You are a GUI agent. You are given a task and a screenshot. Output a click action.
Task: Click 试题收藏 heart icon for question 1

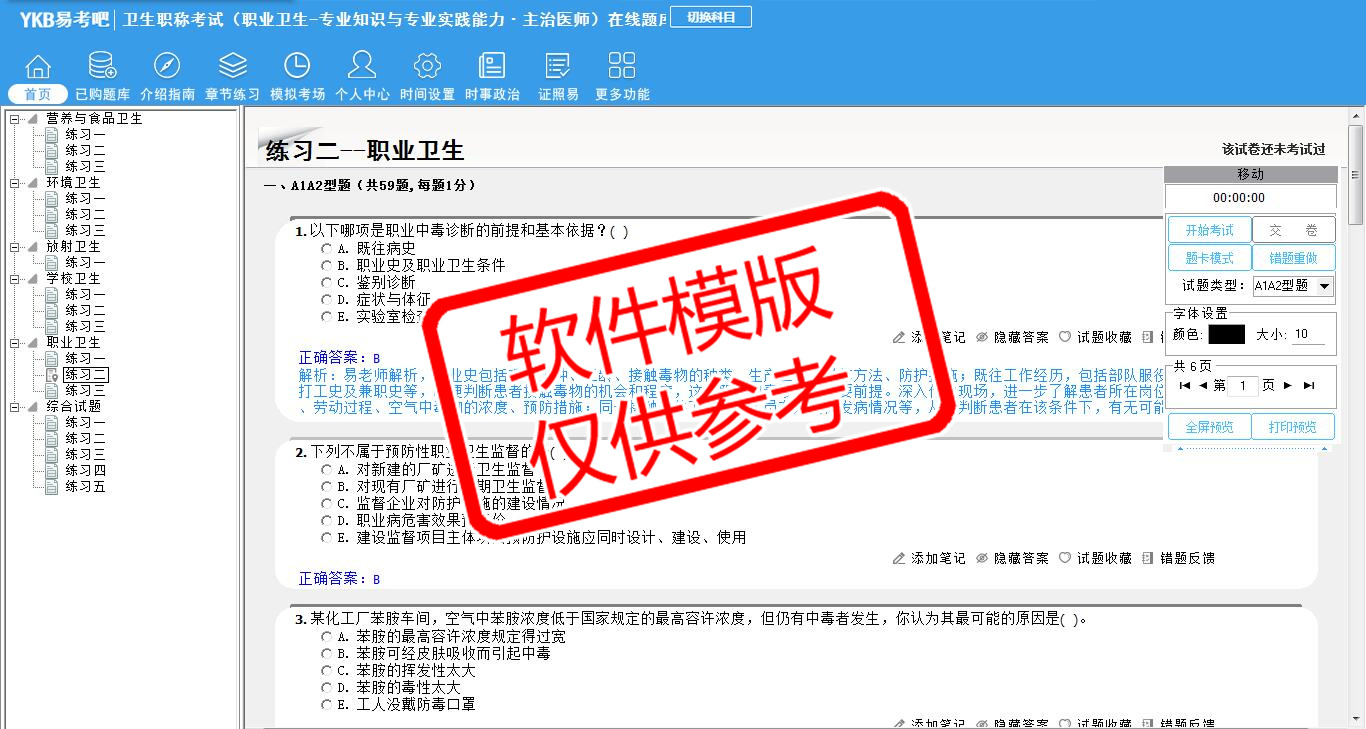(1065, 337)
